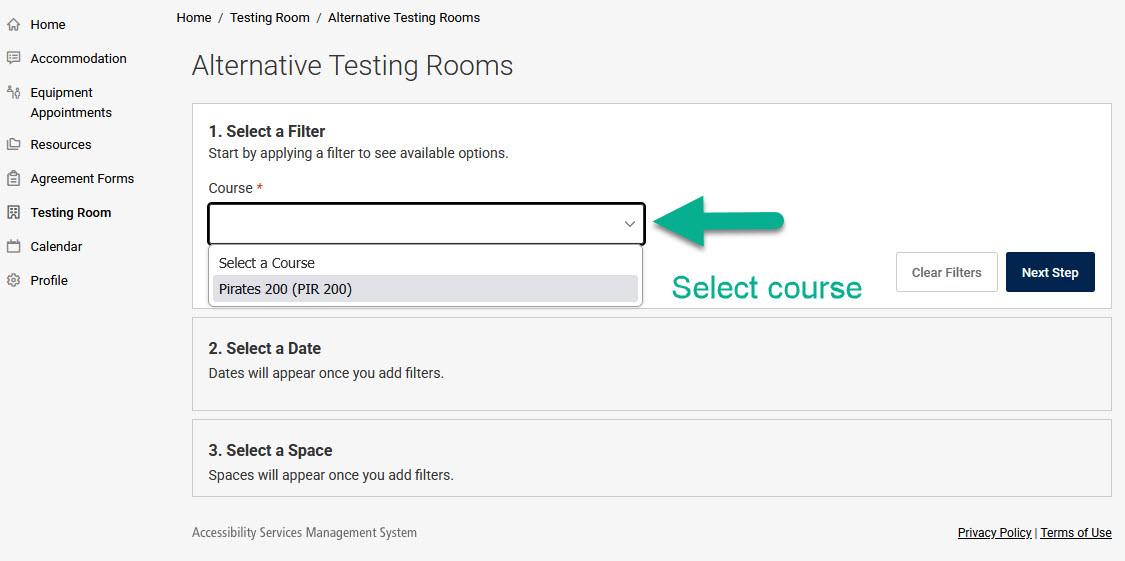This screenshot has height=561, width=1125.
Task: Click the Resources folder icon
Action: tap(13, 144)
